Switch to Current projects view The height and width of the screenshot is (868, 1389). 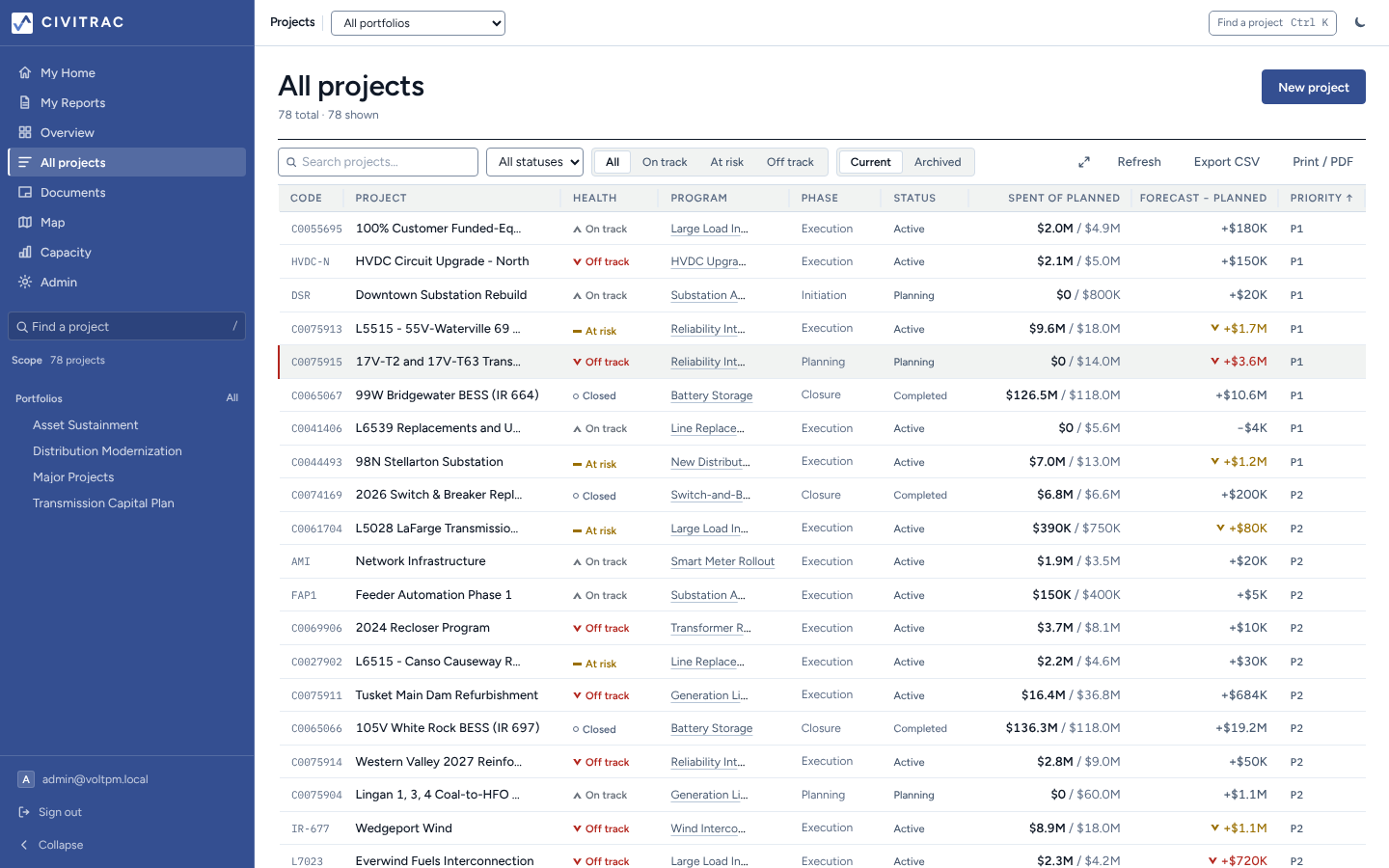(871, 162)
